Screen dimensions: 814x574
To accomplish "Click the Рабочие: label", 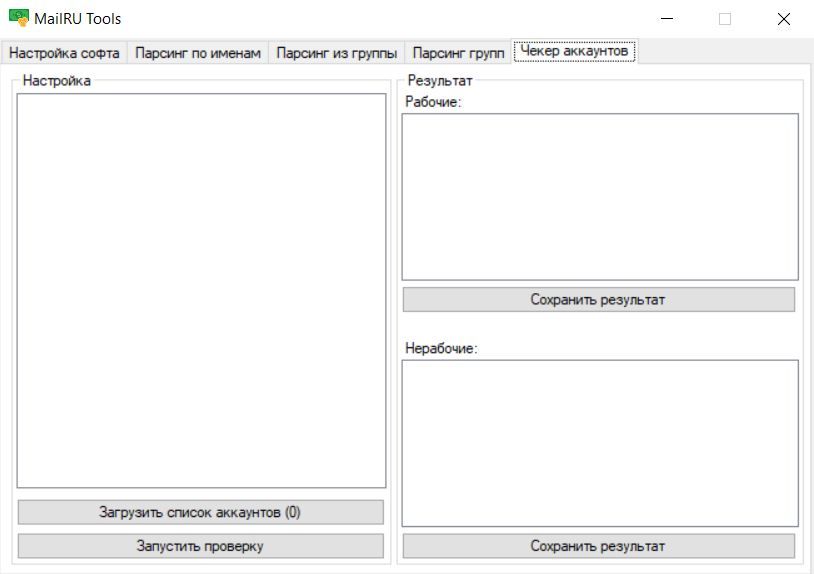I will [x=433, y=102].
